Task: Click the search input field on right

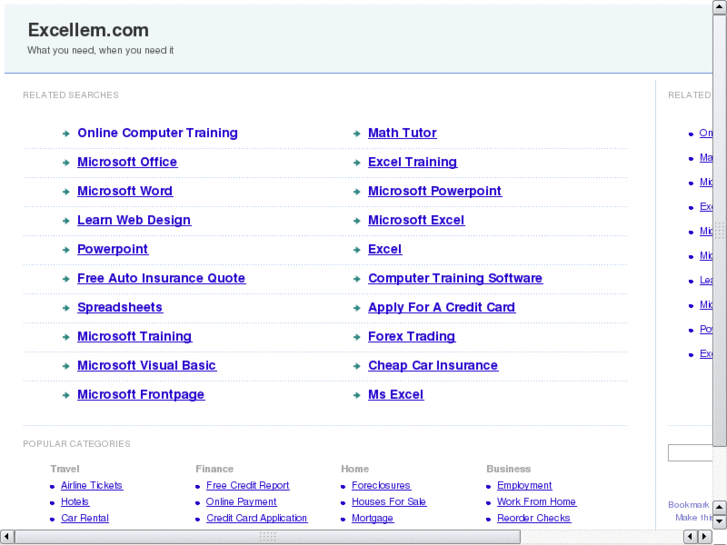Action: tap(690, 453)
